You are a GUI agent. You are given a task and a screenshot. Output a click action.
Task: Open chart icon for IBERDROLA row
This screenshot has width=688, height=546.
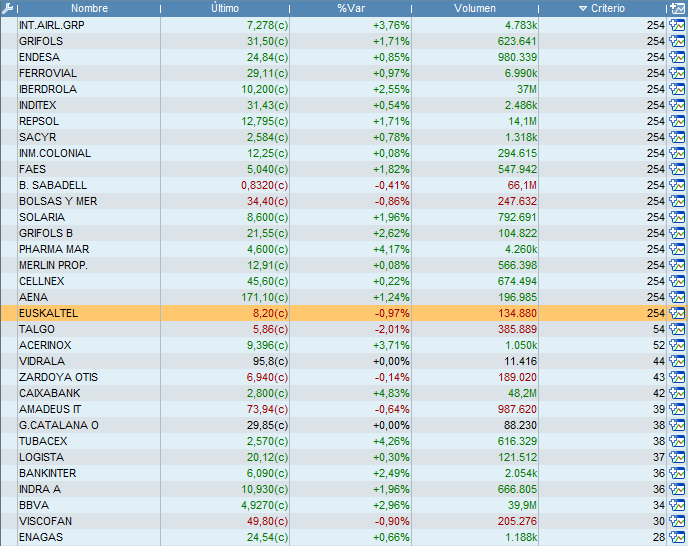click(x=677, y=89)
